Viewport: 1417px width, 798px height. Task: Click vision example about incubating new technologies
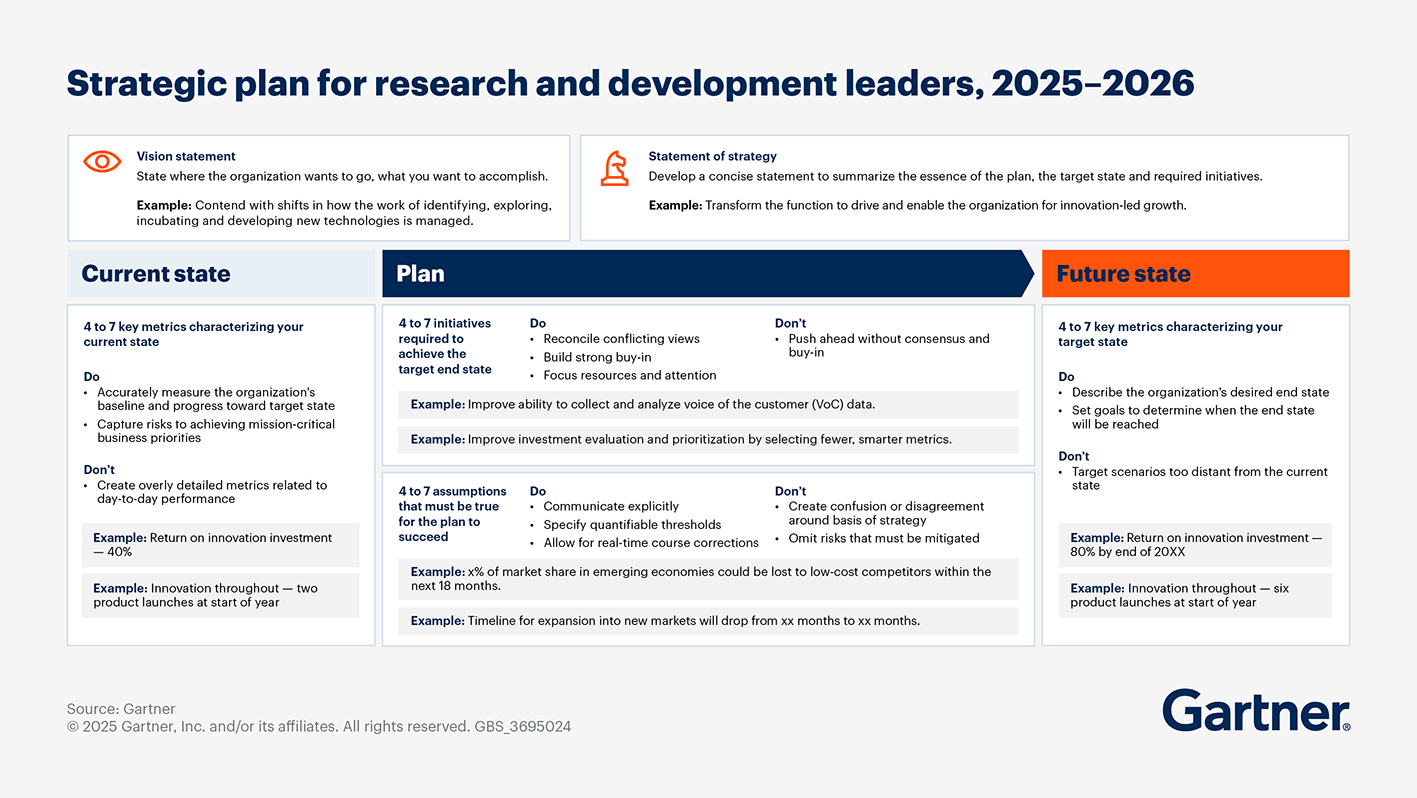pos(344,213)
